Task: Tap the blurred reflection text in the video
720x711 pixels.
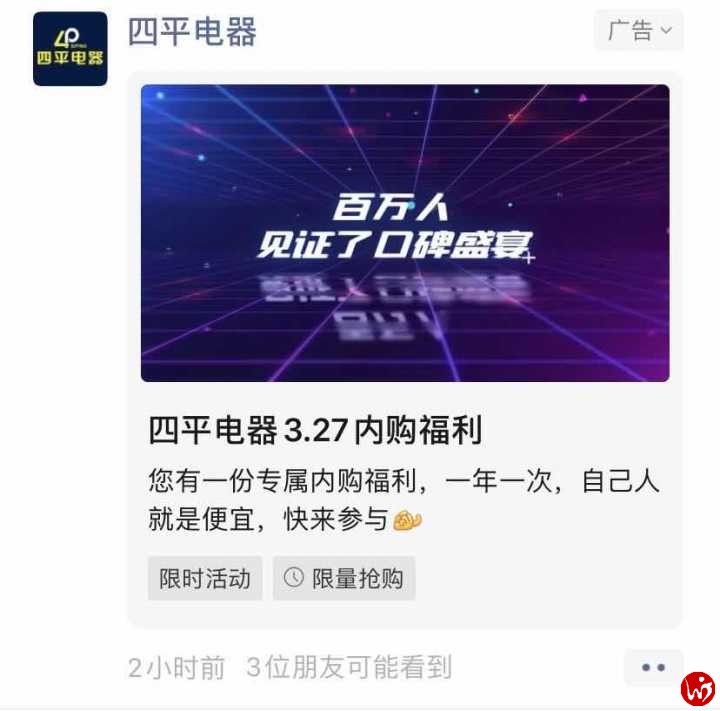Action: click(395, 307)
